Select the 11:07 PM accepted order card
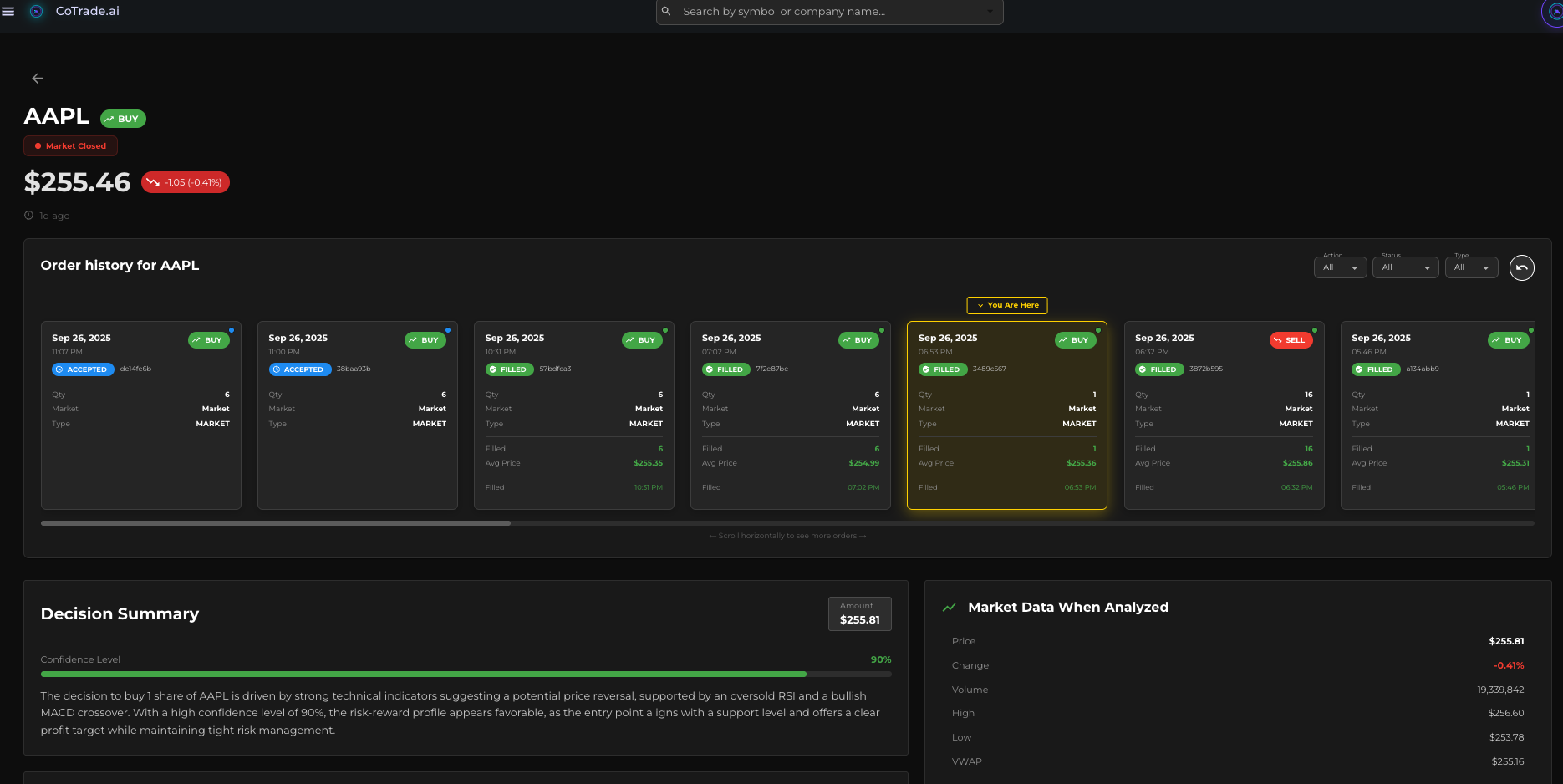 [x=141, y=415]
